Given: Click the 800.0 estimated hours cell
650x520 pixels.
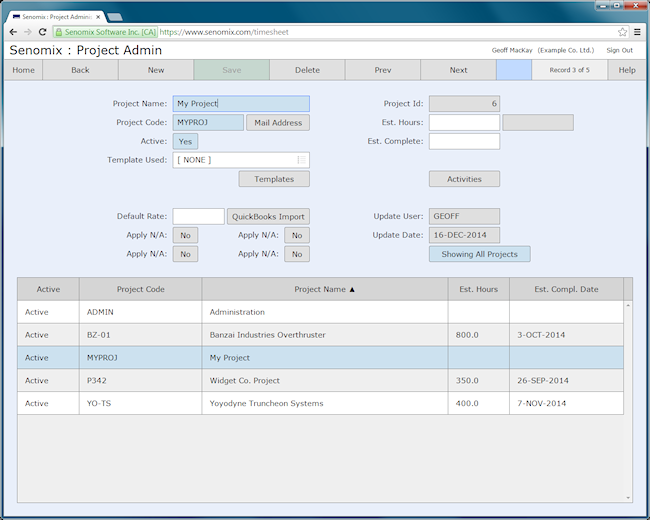Looking at the screenshot, I should [x=478, y=335].
